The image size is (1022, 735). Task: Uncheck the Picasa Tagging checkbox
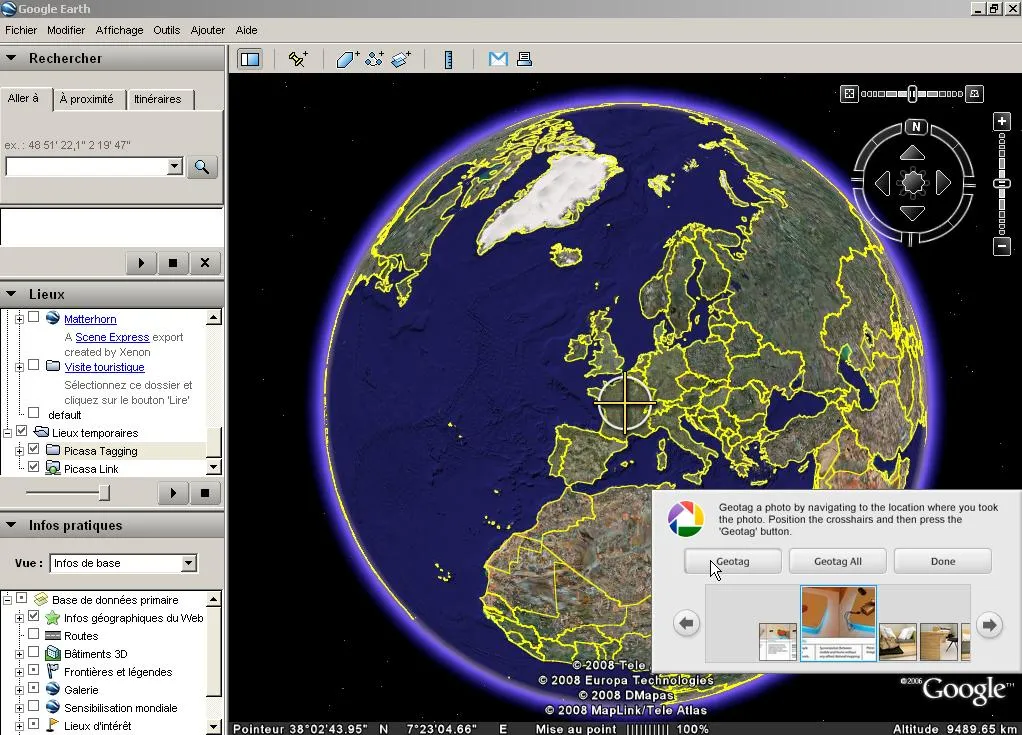click(x=34, y=449)
